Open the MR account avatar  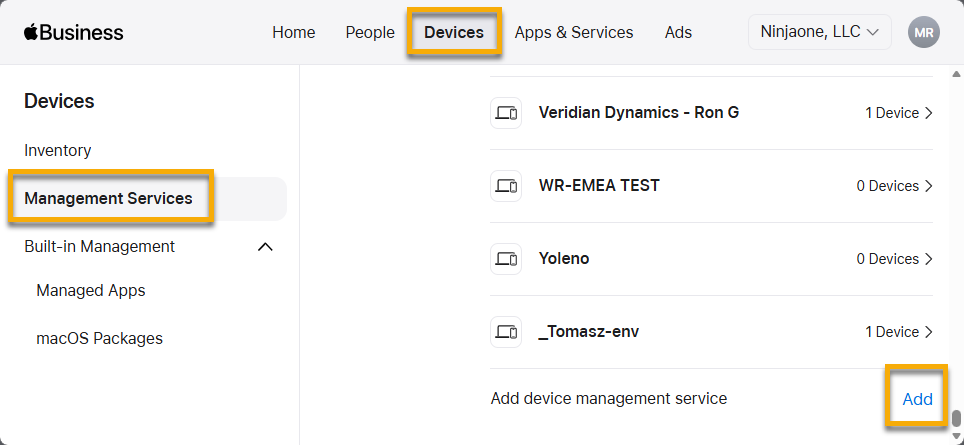click(923, 33)
